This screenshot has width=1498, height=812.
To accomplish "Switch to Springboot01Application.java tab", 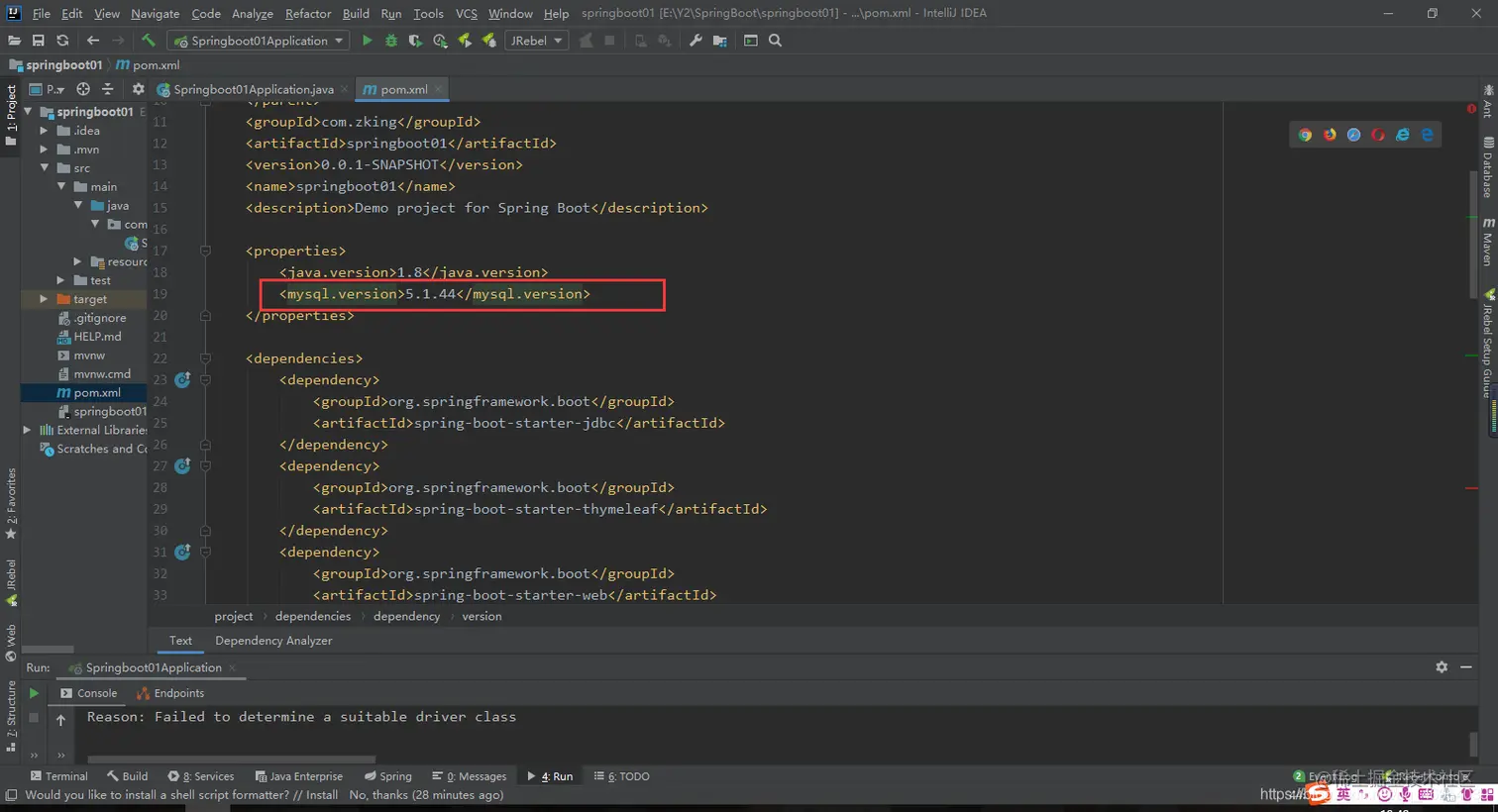I will (x=253, y=89).
